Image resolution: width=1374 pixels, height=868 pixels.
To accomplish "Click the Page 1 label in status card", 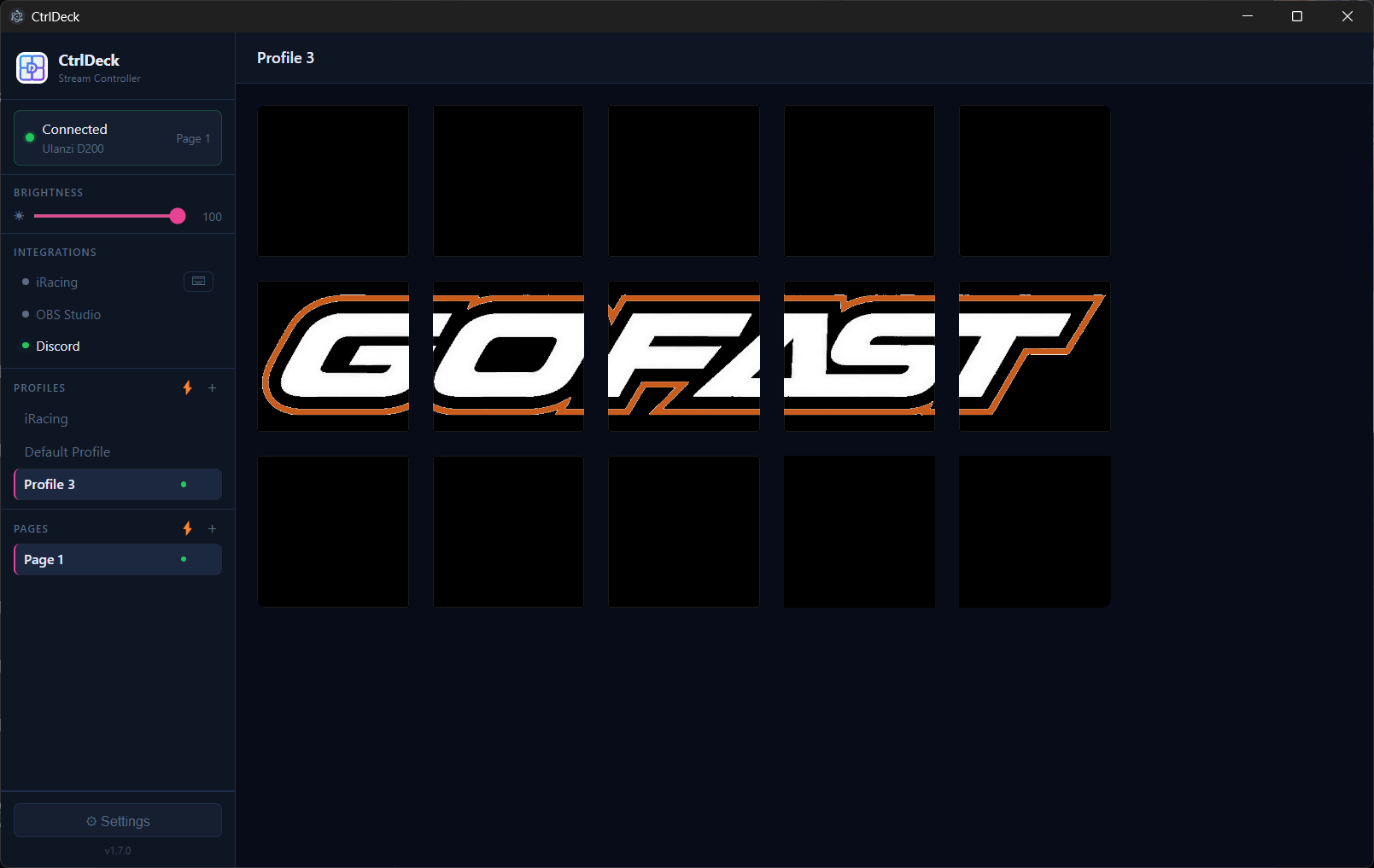I will [x=193, y=138].
